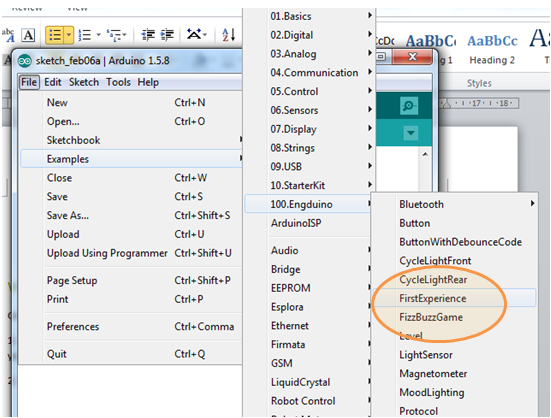Expand the Esplora library examples
Screen dimensions: 551x418
tap(309, 307)
